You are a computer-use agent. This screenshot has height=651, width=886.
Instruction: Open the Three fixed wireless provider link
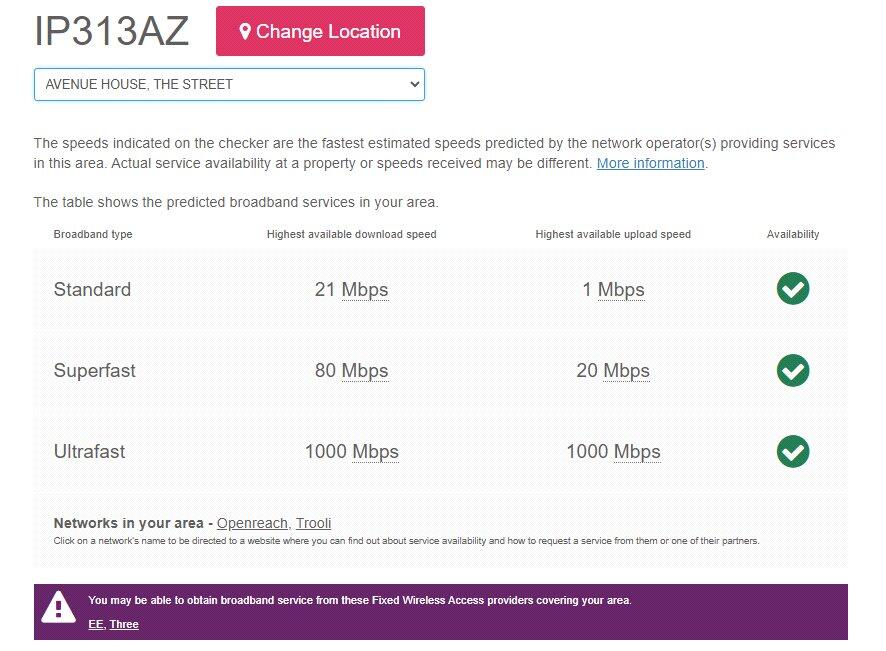[123, 624]
